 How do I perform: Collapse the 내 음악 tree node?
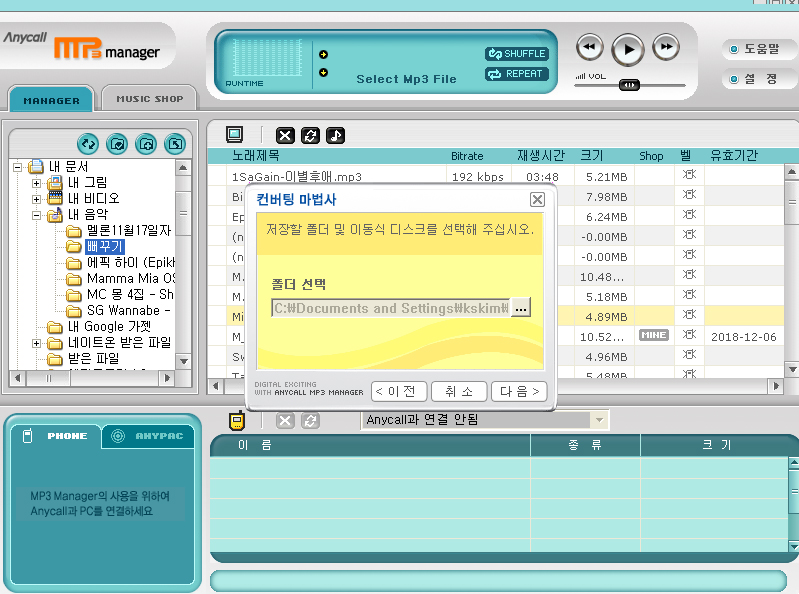36,215
